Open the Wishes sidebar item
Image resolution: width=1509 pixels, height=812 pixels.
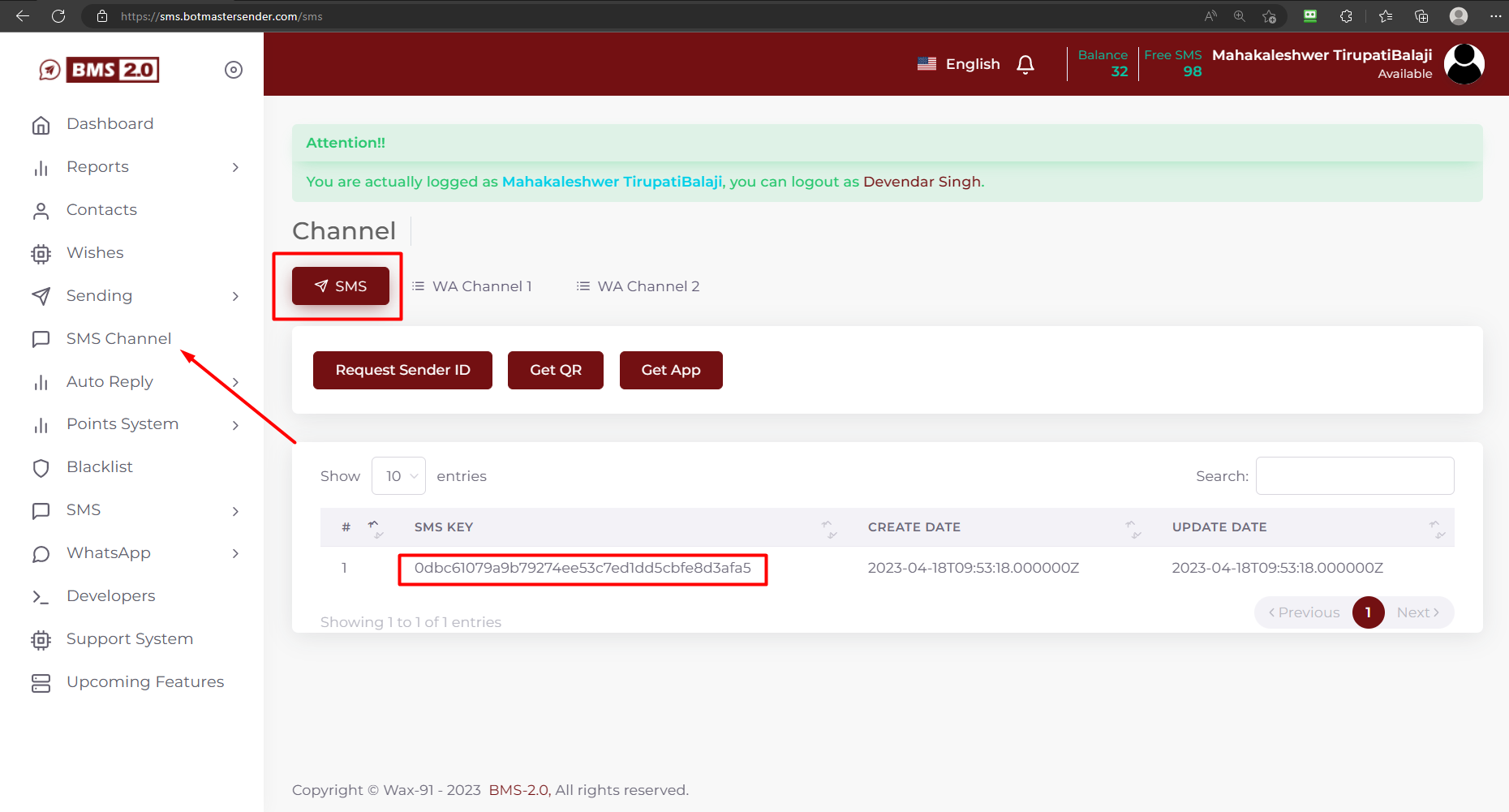click(x=95, y=253)
